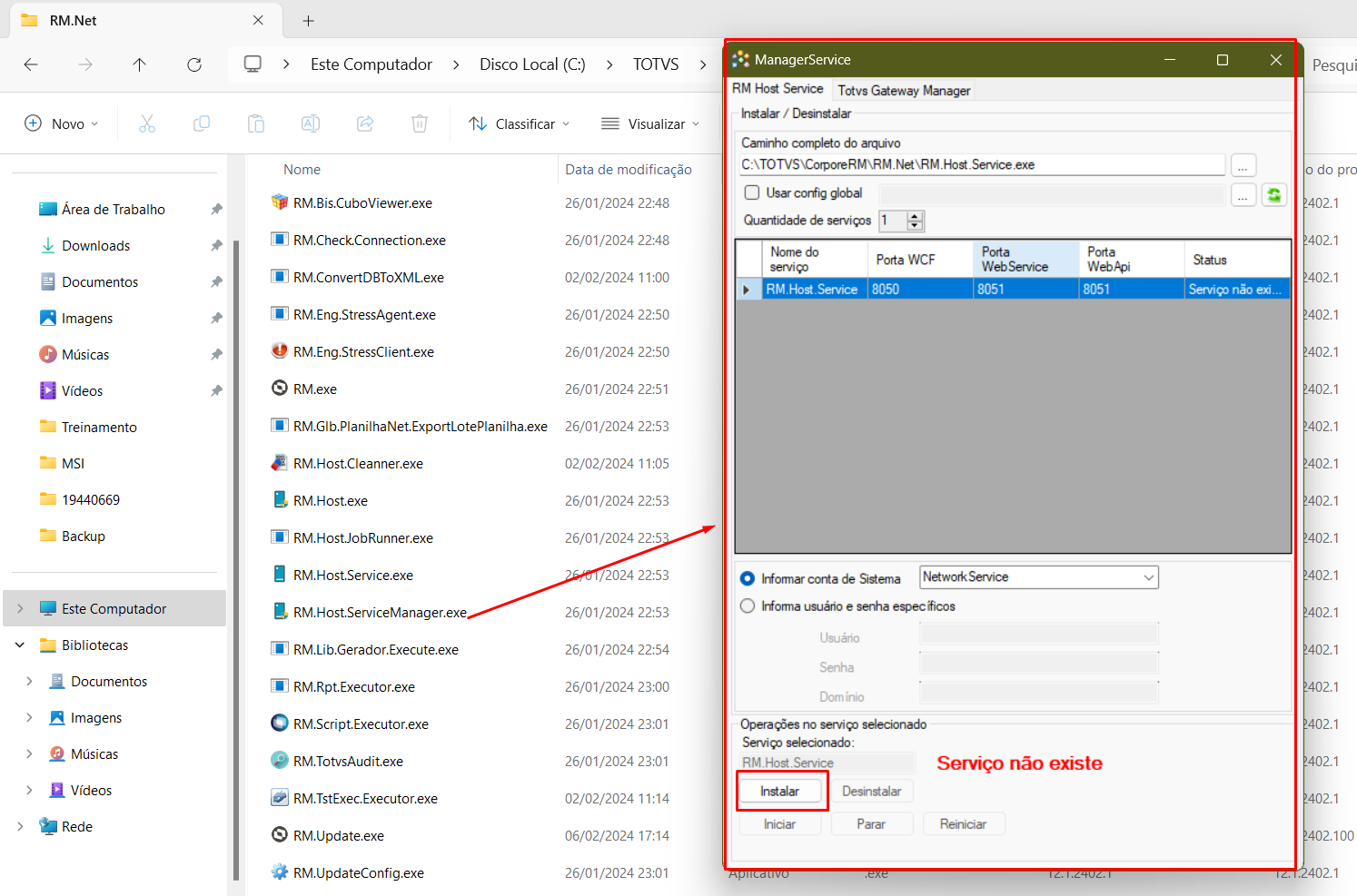Click the delete trash icon in Explorer toolbar
The height and width of the screenshot is (896, 1357).
[420, 123]
